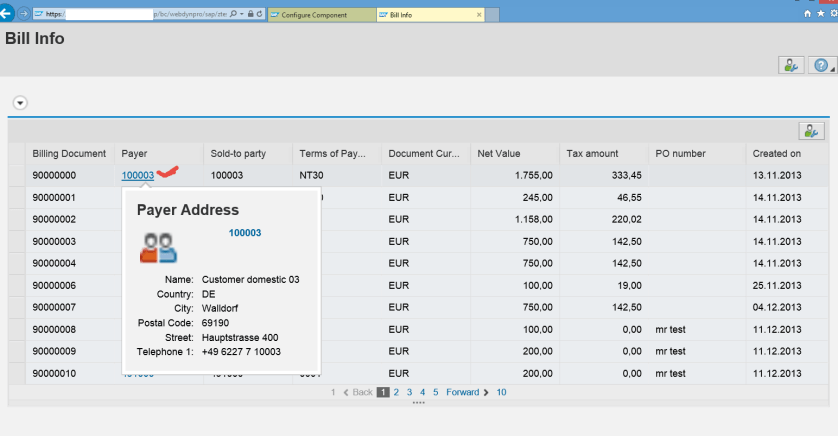The image size is (838, 436).
Task: Click personalization icon beside the help button
Action: pyautogui.click(x=790, y=65)
